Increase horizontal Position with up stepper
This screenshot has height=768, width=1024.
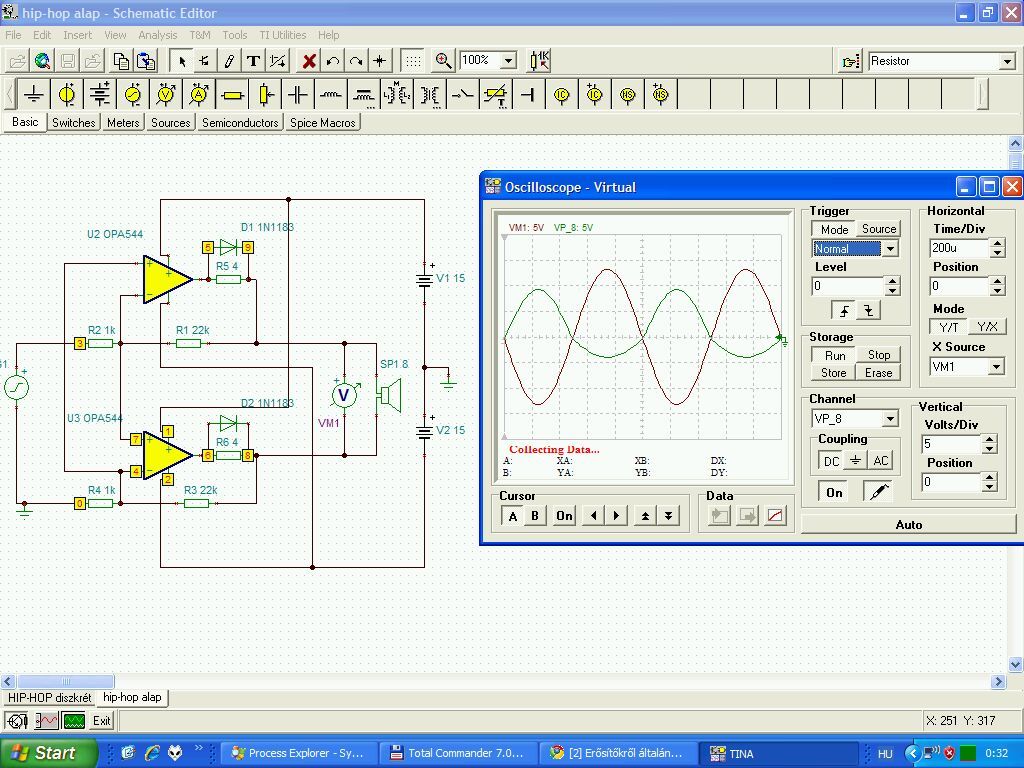997,281
